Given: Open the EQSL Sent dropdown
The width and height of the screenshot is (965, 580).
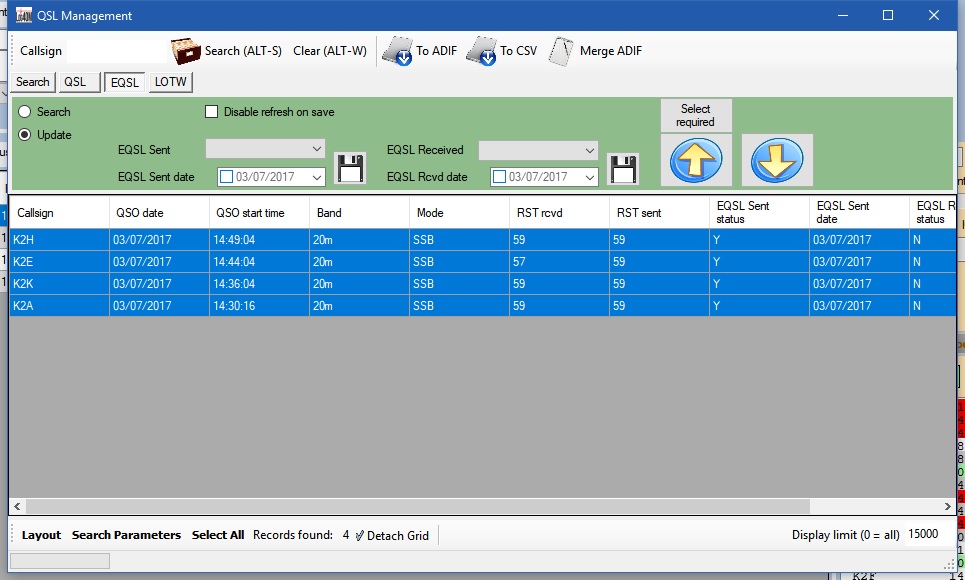Looking at the screenshot, I should 265,149.
